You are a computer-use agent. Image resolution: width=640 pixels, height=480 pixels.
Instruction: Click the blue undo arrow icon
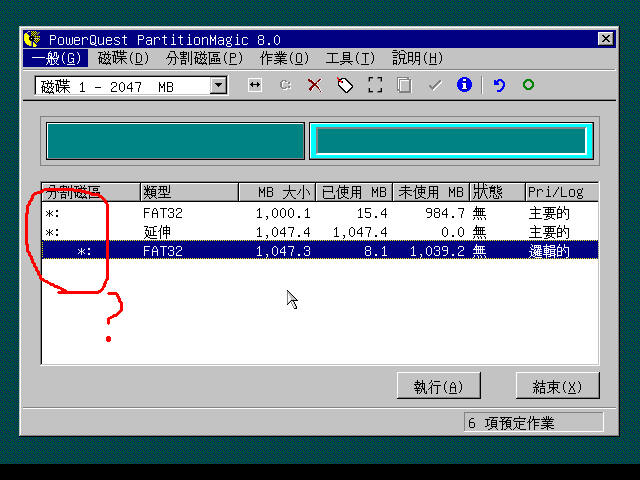coord(499,85)
